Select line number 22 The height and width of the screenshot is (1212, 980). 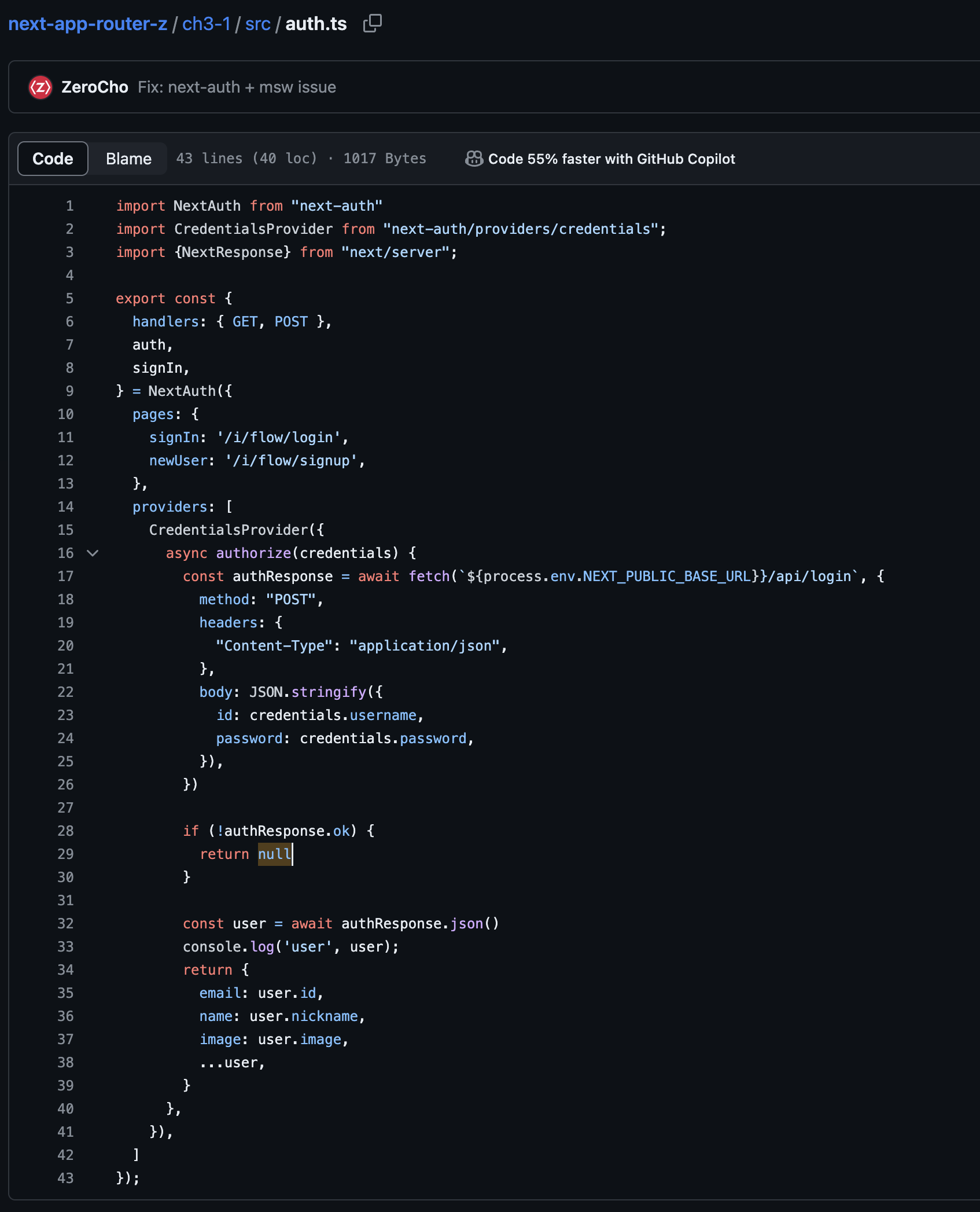pyautogui.click(x=65, y=692)
